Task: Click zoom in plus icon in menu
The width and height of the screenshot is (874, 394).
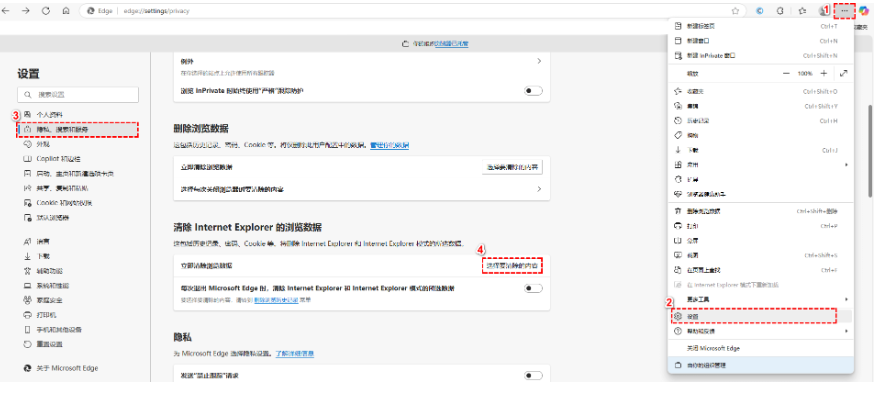Action: [824, 73]
